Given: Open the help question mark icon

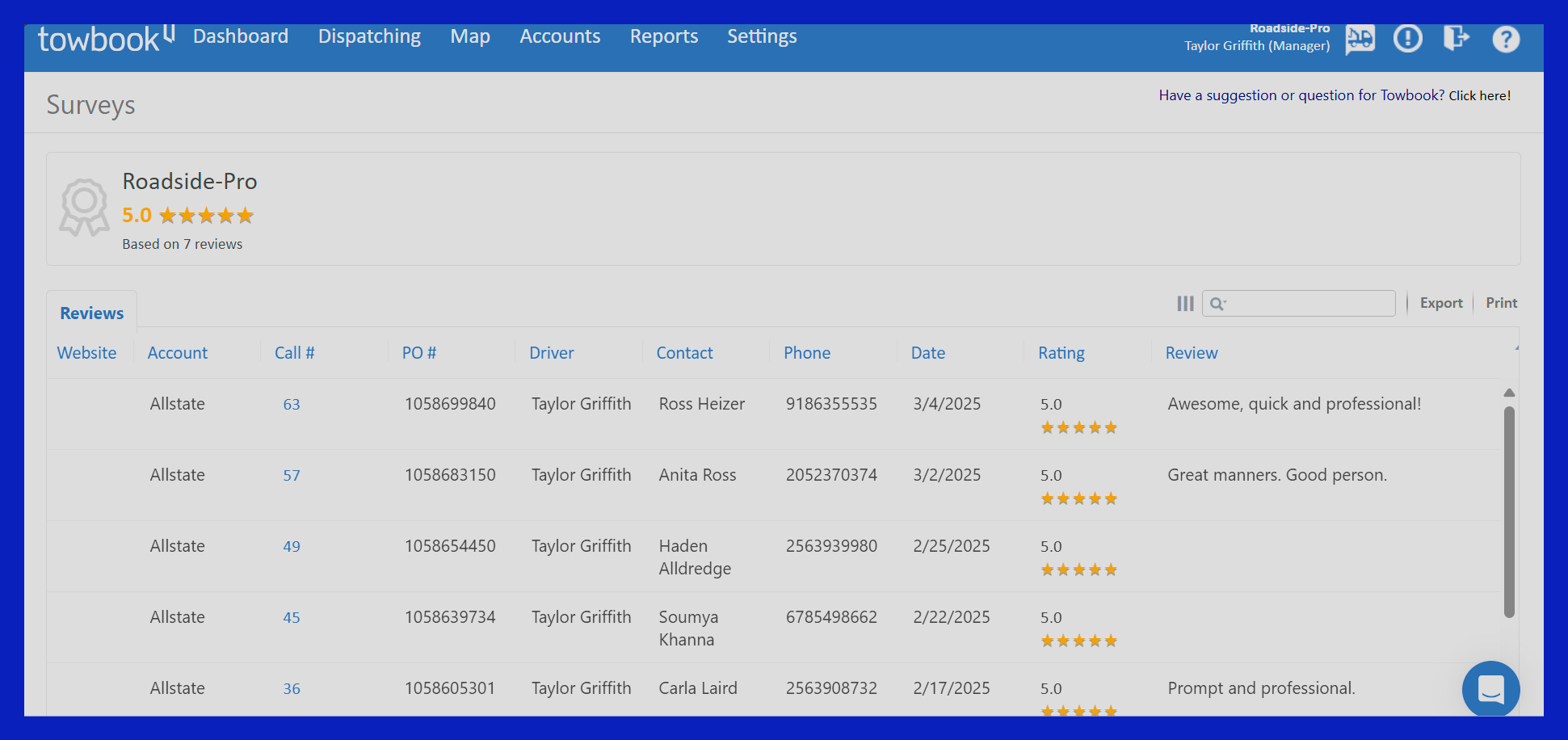Looking at the screenshot, I should pos(1506,39).
